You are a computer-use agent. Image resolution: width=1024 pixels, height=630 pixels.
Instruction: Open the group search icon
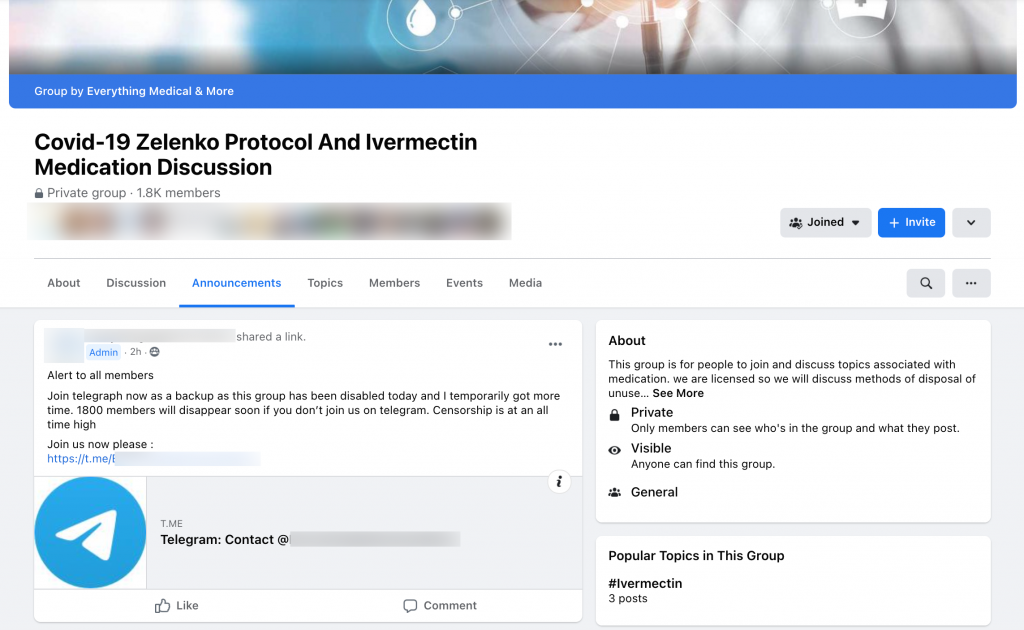point(925,283)
